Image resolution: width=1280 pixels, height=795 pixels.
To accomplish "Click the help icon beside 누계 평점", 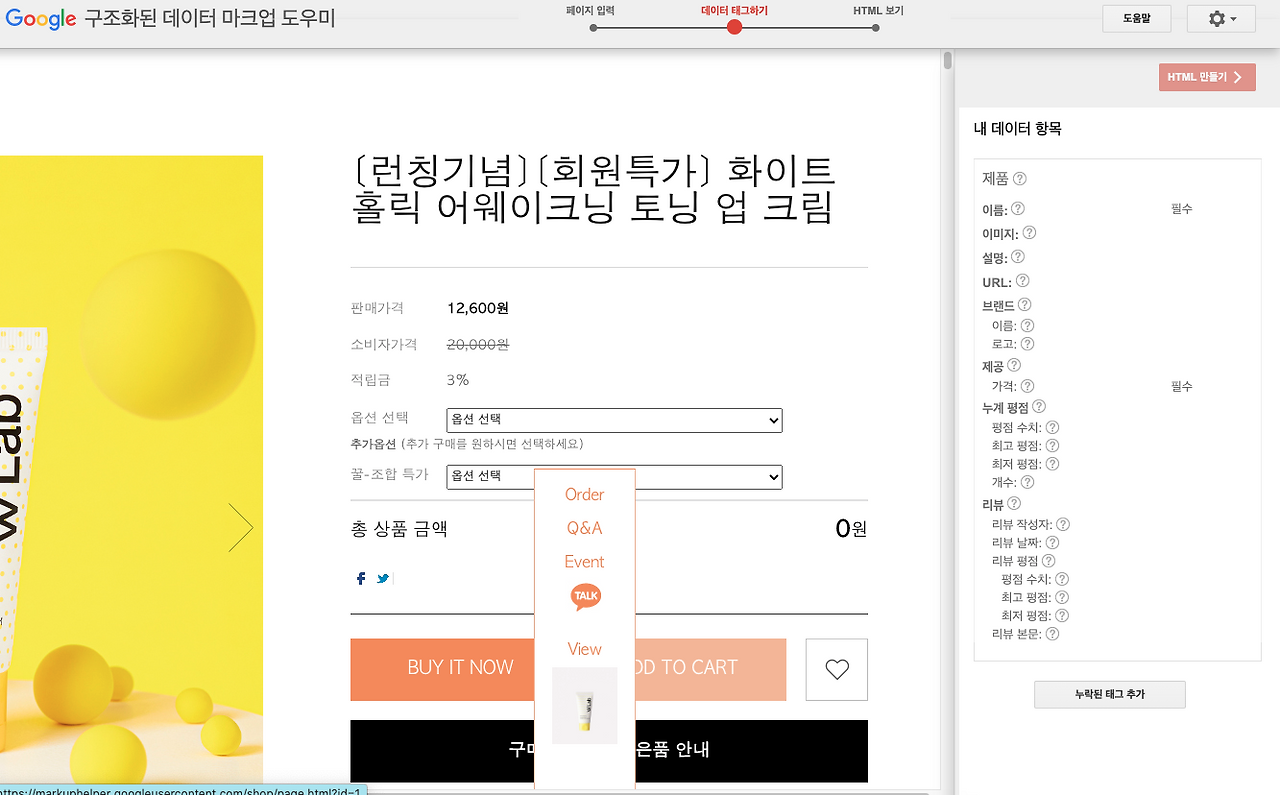I will click(x=1037, y=407).
